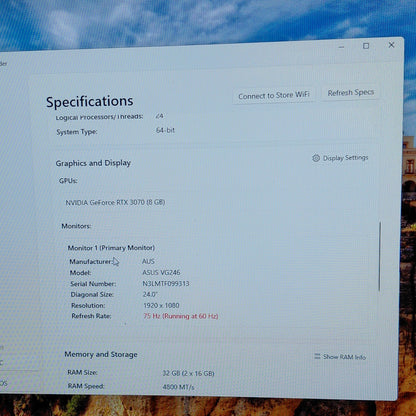Click the Display Settings gear icon
Viewport: 416px width, 416px height.
click(x=316, y=158)
